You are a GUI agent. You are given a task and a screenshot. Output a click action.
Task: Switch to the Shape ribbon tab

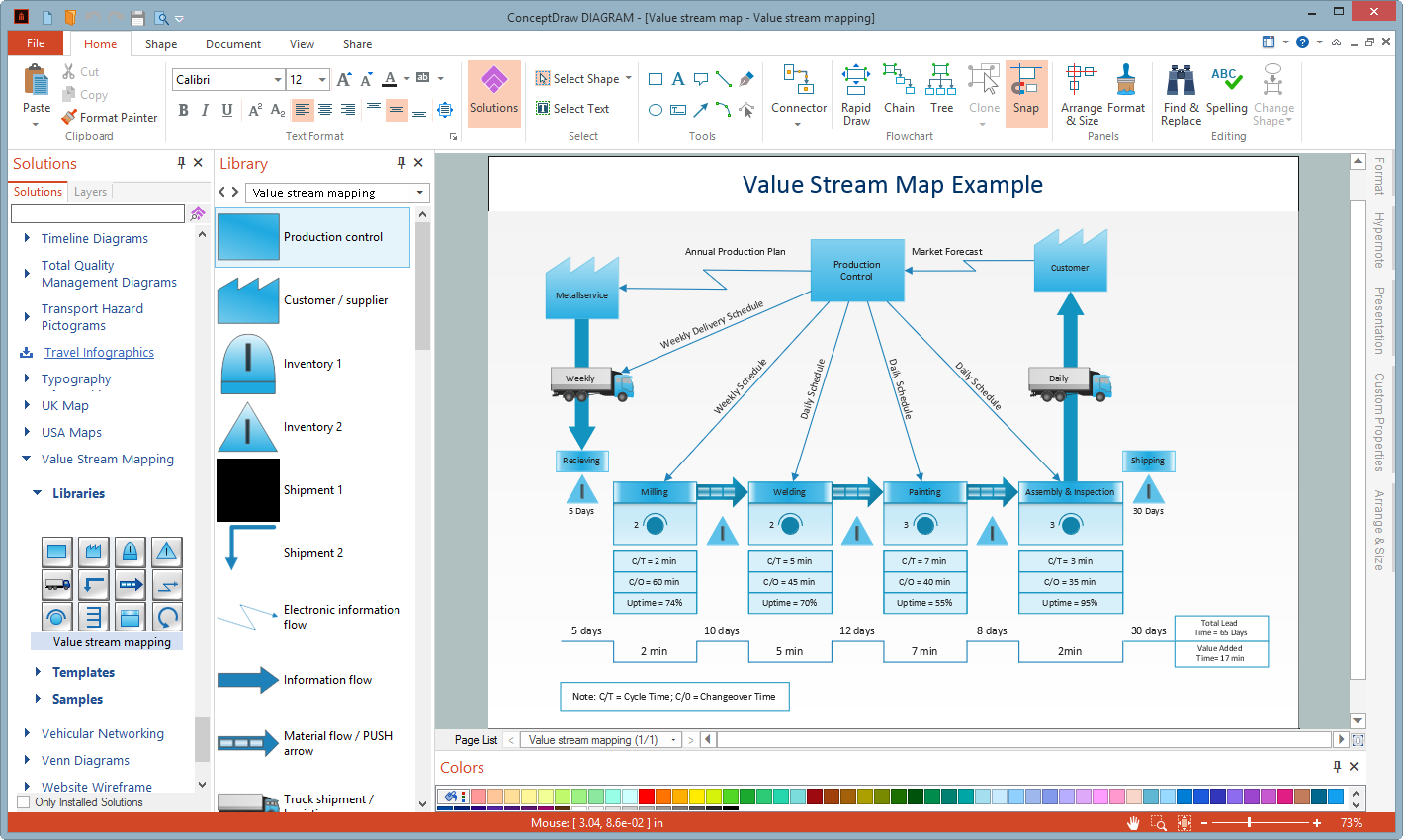(x=161, y=44)
